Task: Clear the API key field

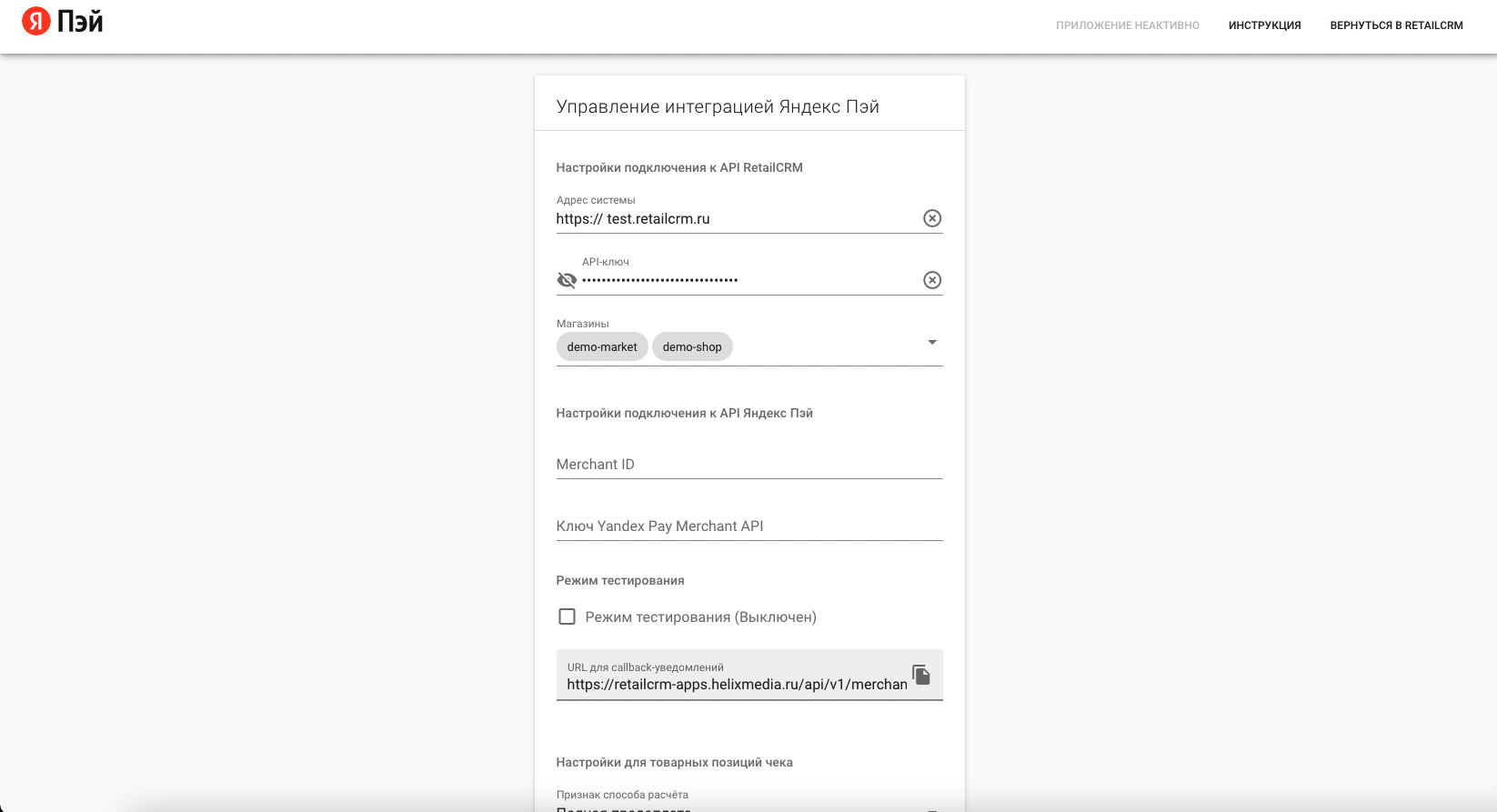Action: (932, 280)
